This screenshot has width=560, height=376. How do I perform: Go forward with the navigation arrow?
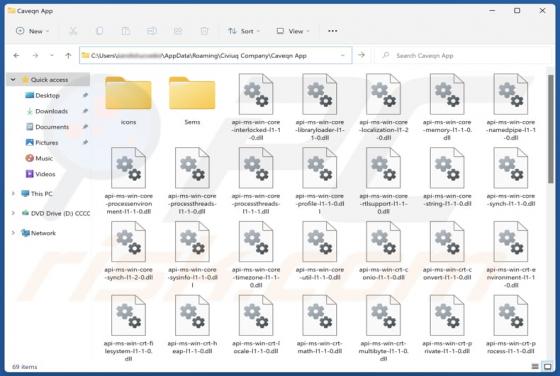click(x=35, y=55)
